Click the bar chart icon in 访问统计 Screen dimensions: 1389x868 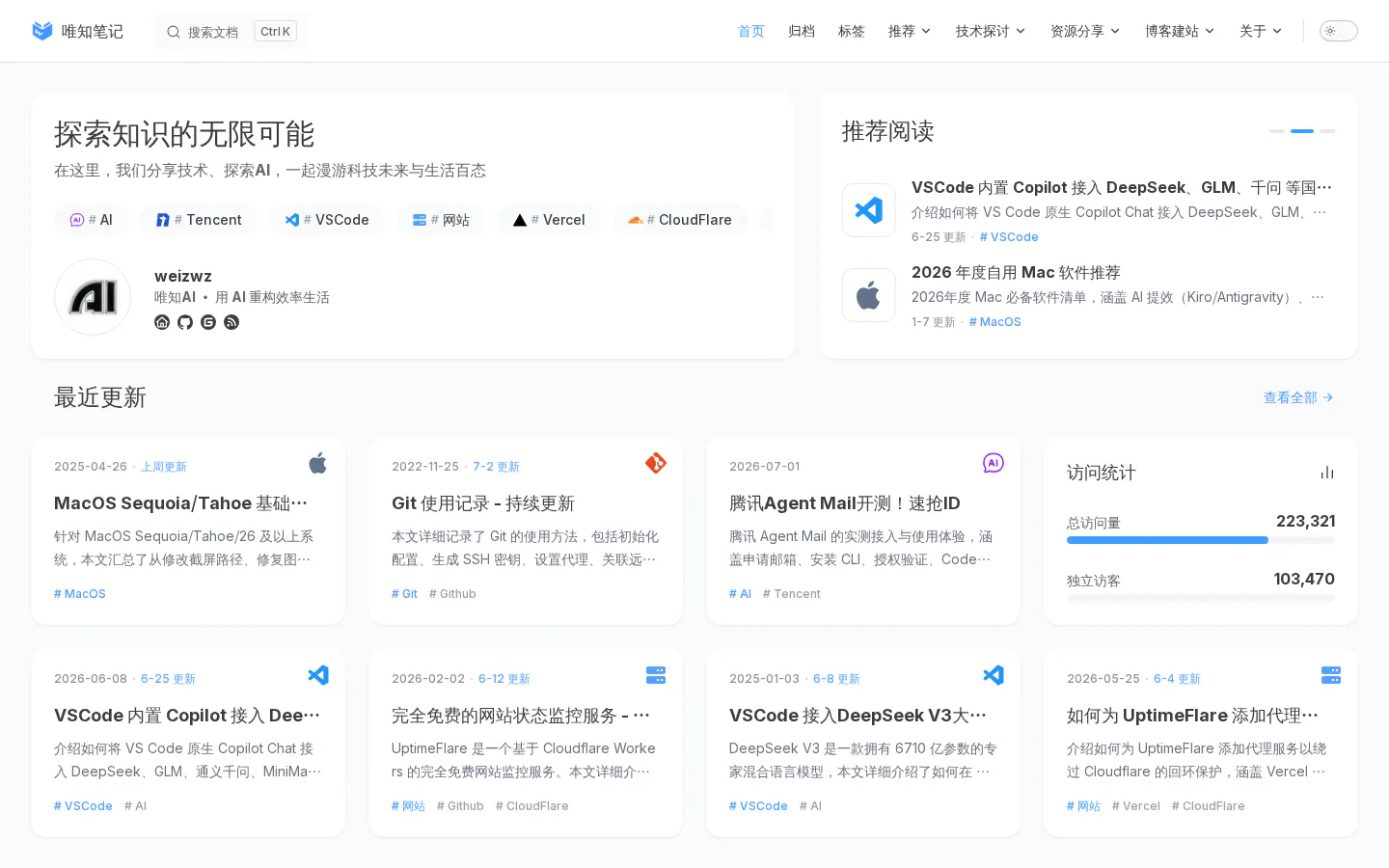click(x=1327, y=473)
